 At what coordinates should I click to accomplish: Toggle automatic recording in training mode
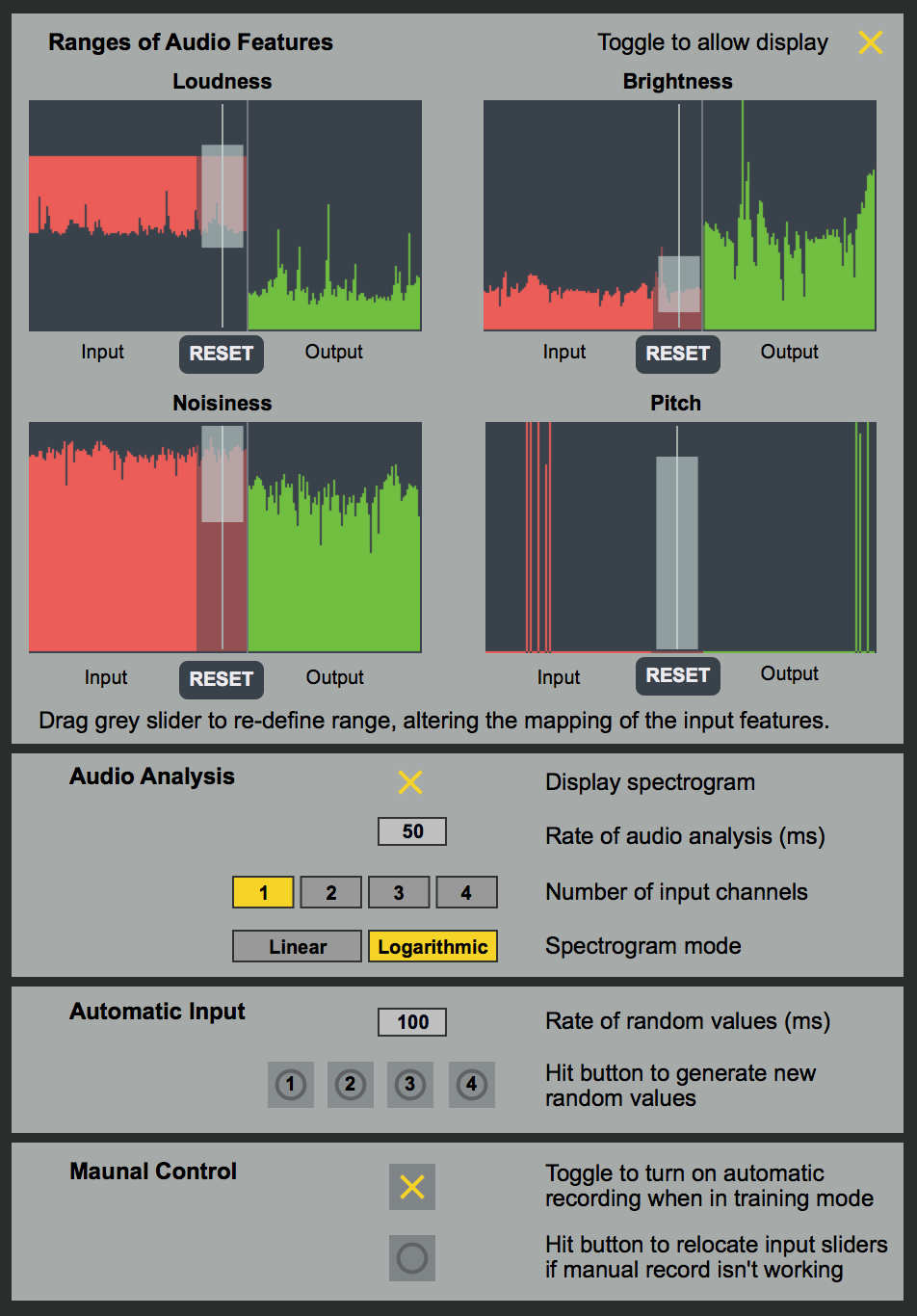(x=412, y=1187)
